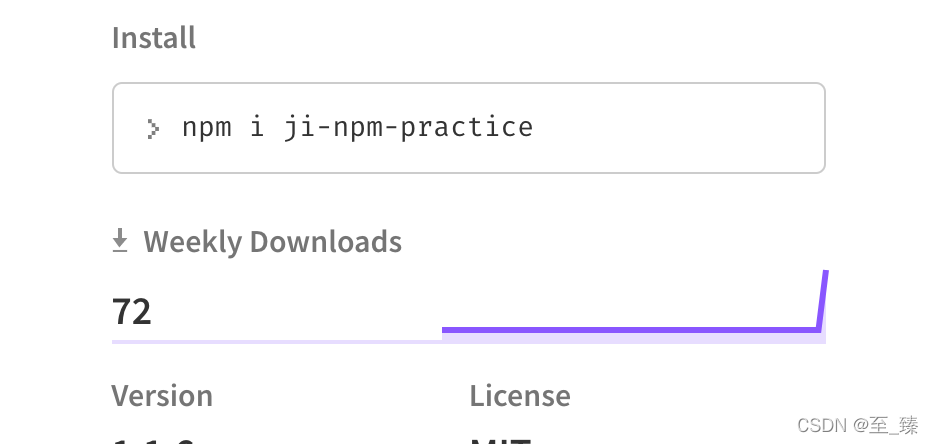The image size is (934, 444).
Task: Click the License label
Action: click(520, 396)
